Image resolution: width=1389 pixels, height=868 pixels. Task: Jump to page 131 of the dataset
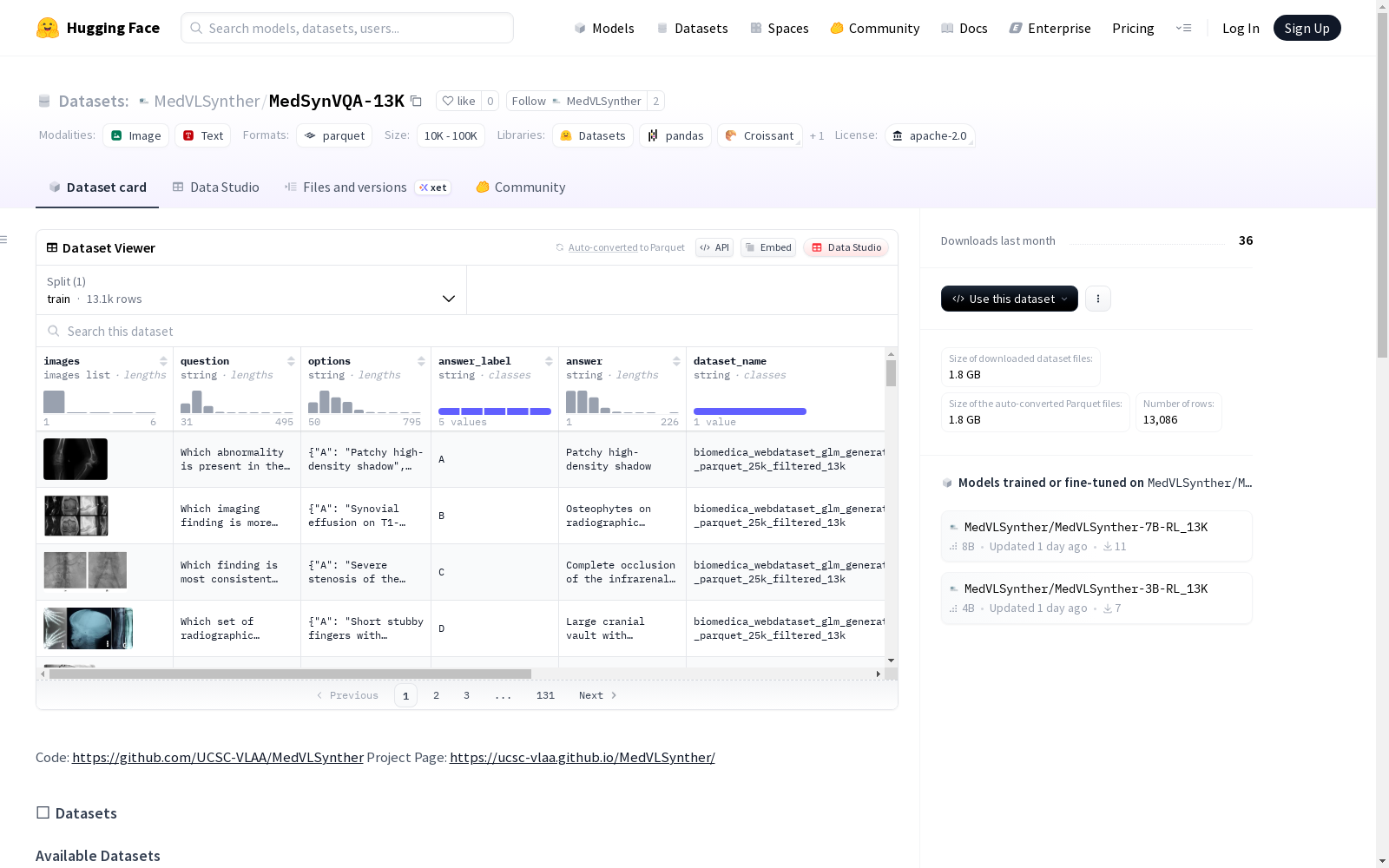(545, 695)
